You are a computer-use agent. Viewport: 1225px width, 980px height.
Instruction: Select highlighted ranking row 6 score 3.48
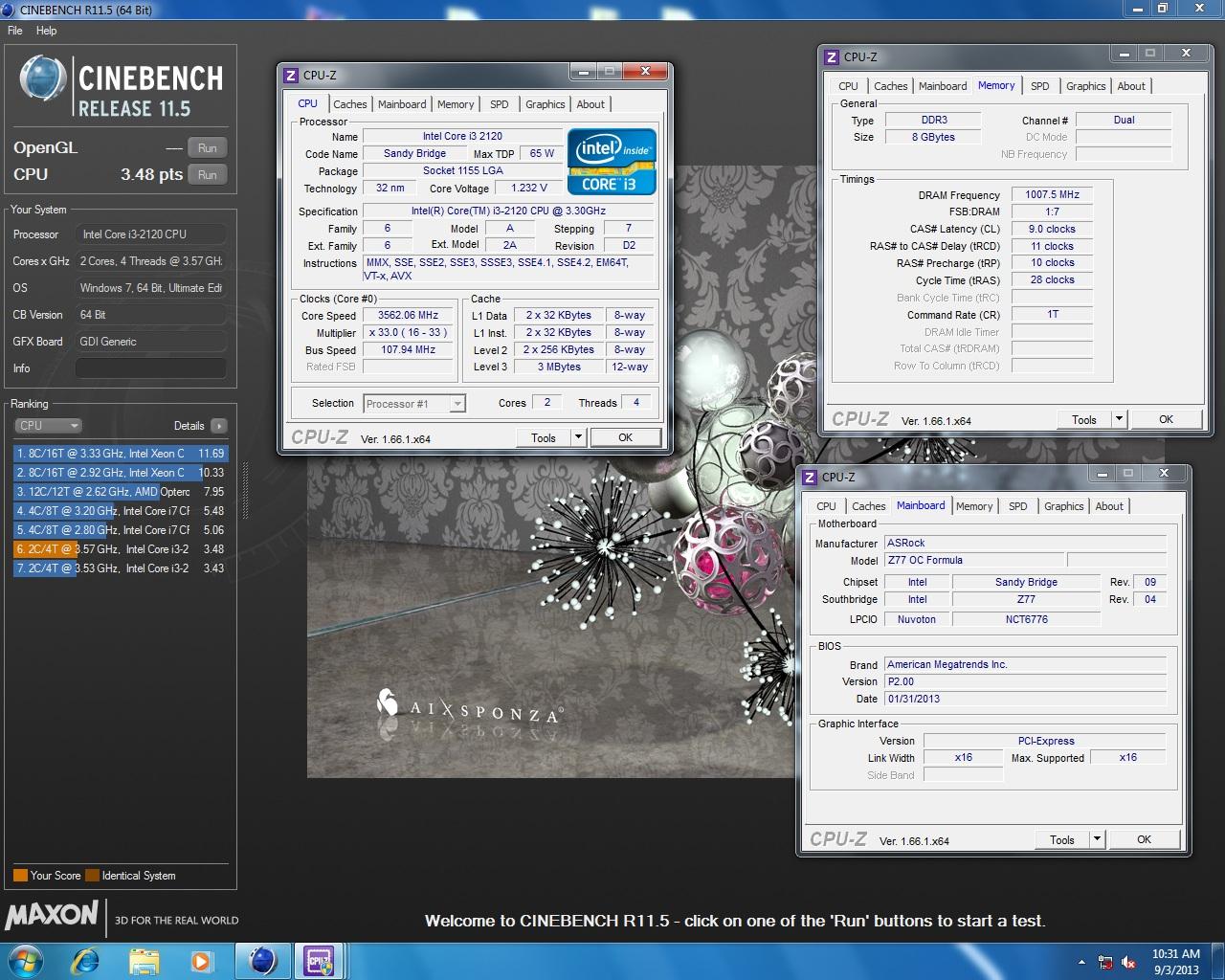point(121,549)
